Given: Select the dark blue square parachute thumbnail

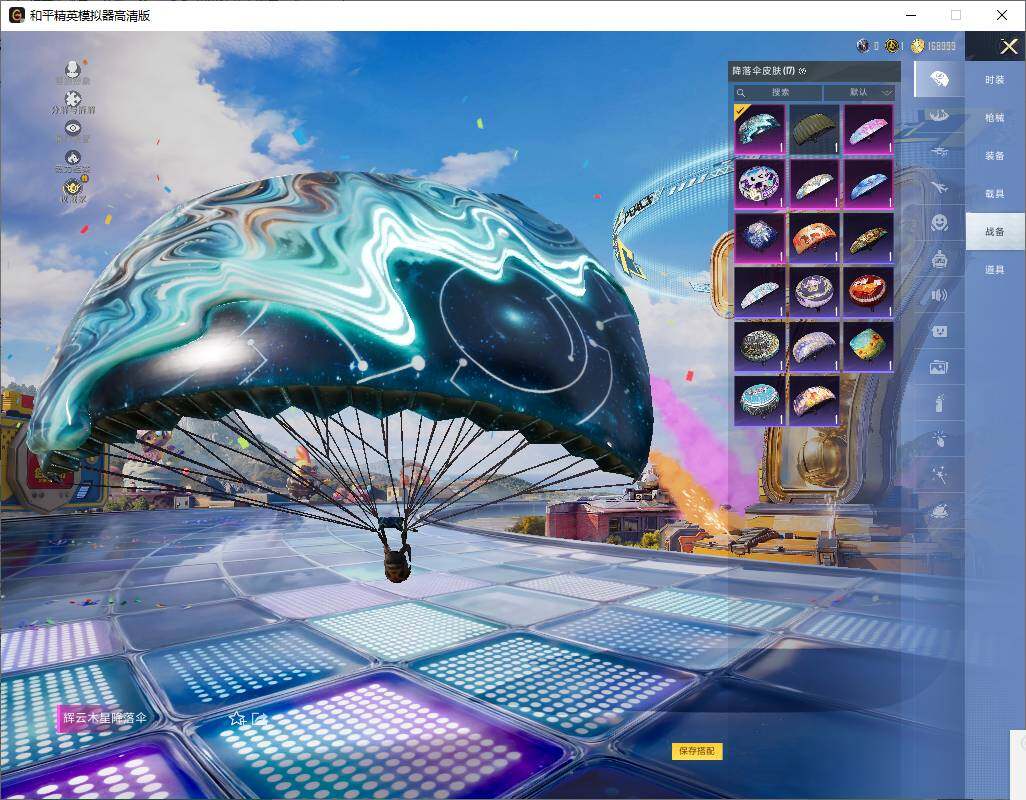Looking at the screenshot, I should pos(760,237).
